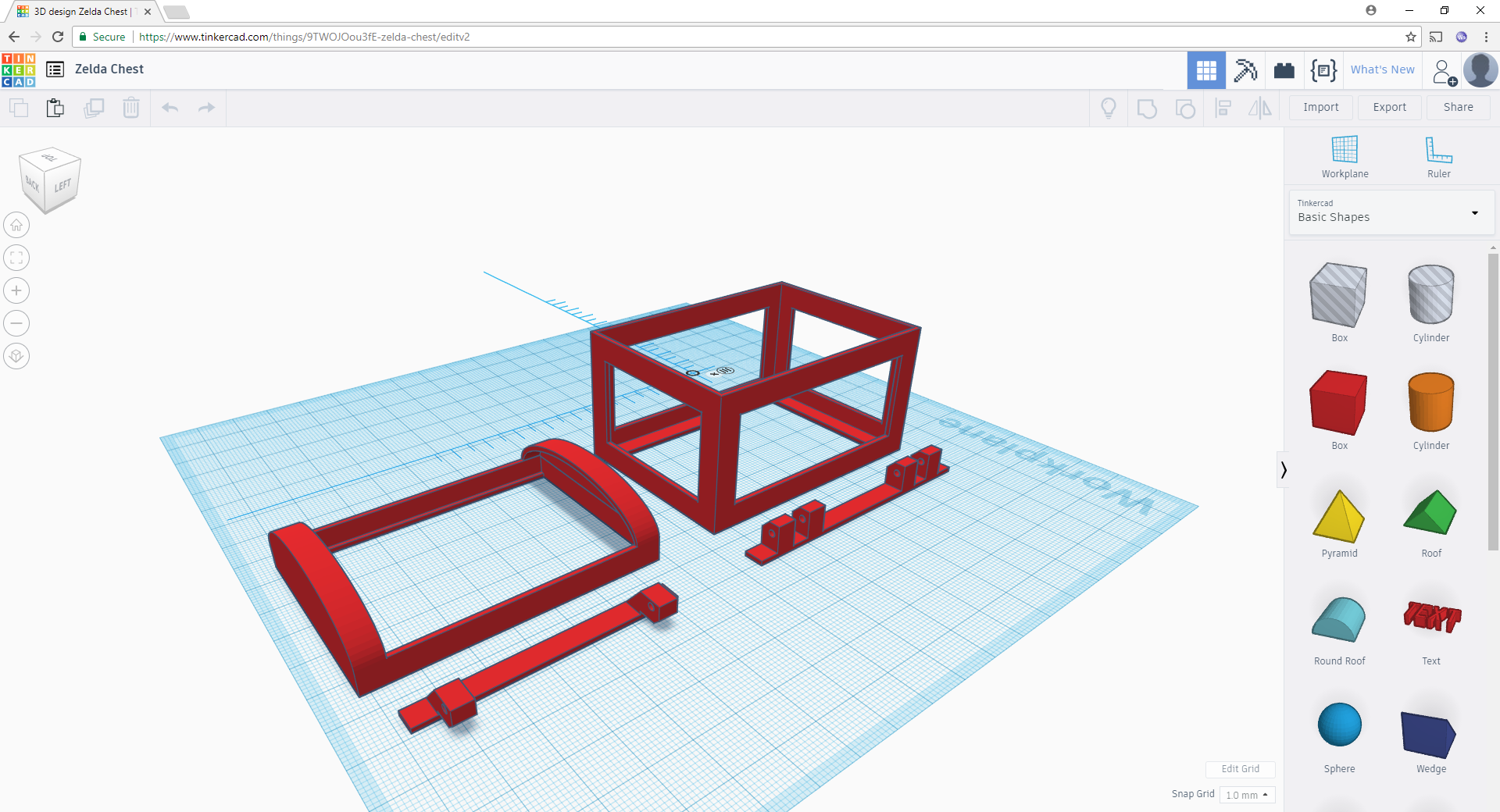1500x812 pixels.
Task: Open the Blocks pickaxe mode
Action: pyautogui.click(x=1245, y=70)
